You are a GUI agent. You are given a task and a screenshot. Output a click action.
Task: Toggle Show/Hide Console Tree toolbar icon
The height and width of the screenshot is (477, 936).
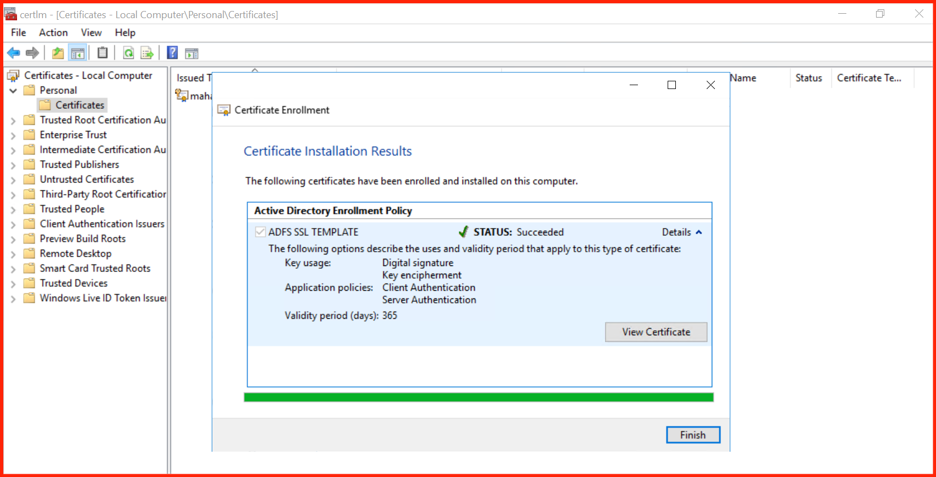[77, 53]
